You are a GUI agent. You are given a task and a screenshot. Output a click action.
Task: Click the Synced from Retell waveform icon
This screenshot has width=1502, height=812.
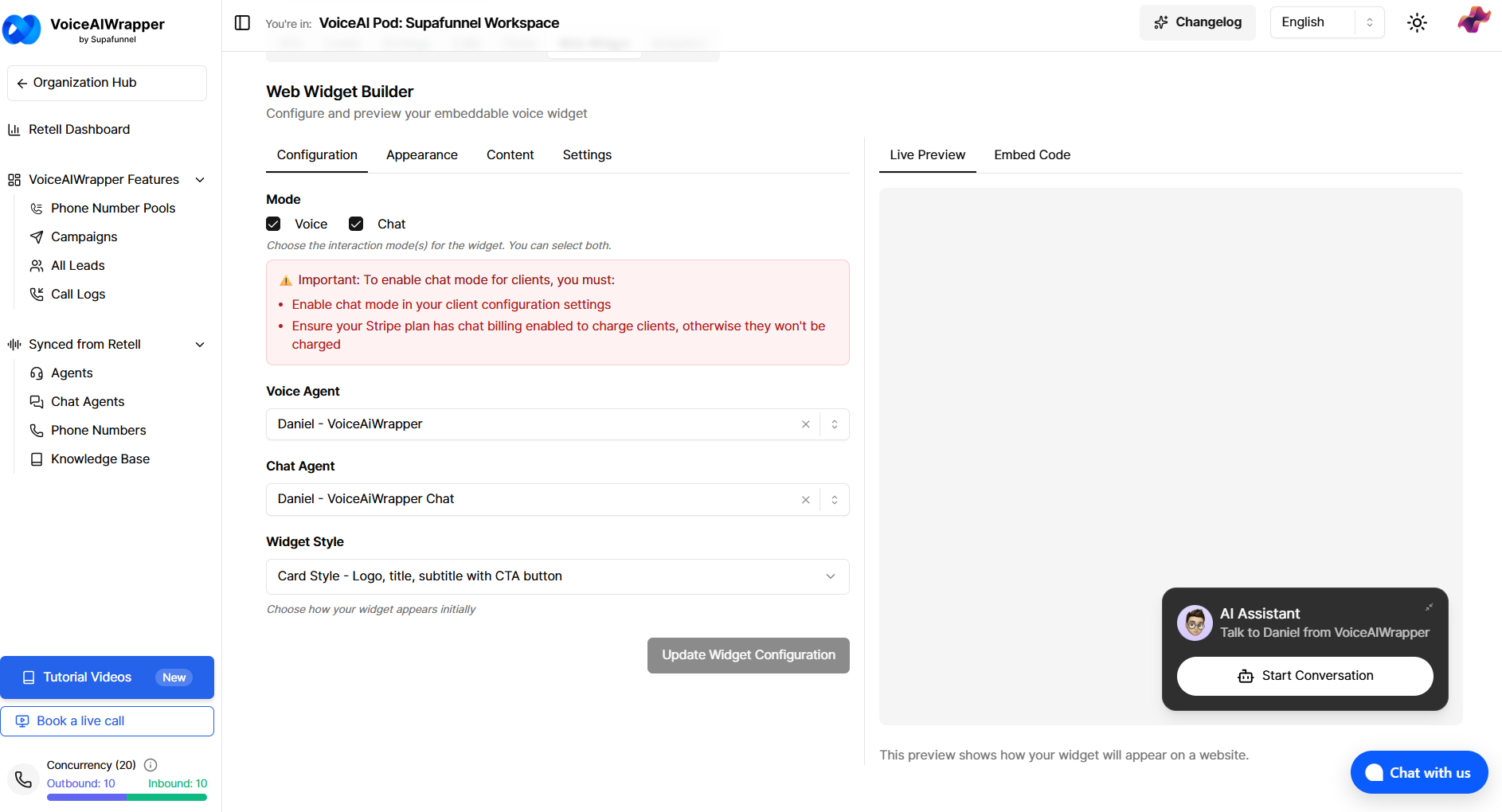coord(14,345)
